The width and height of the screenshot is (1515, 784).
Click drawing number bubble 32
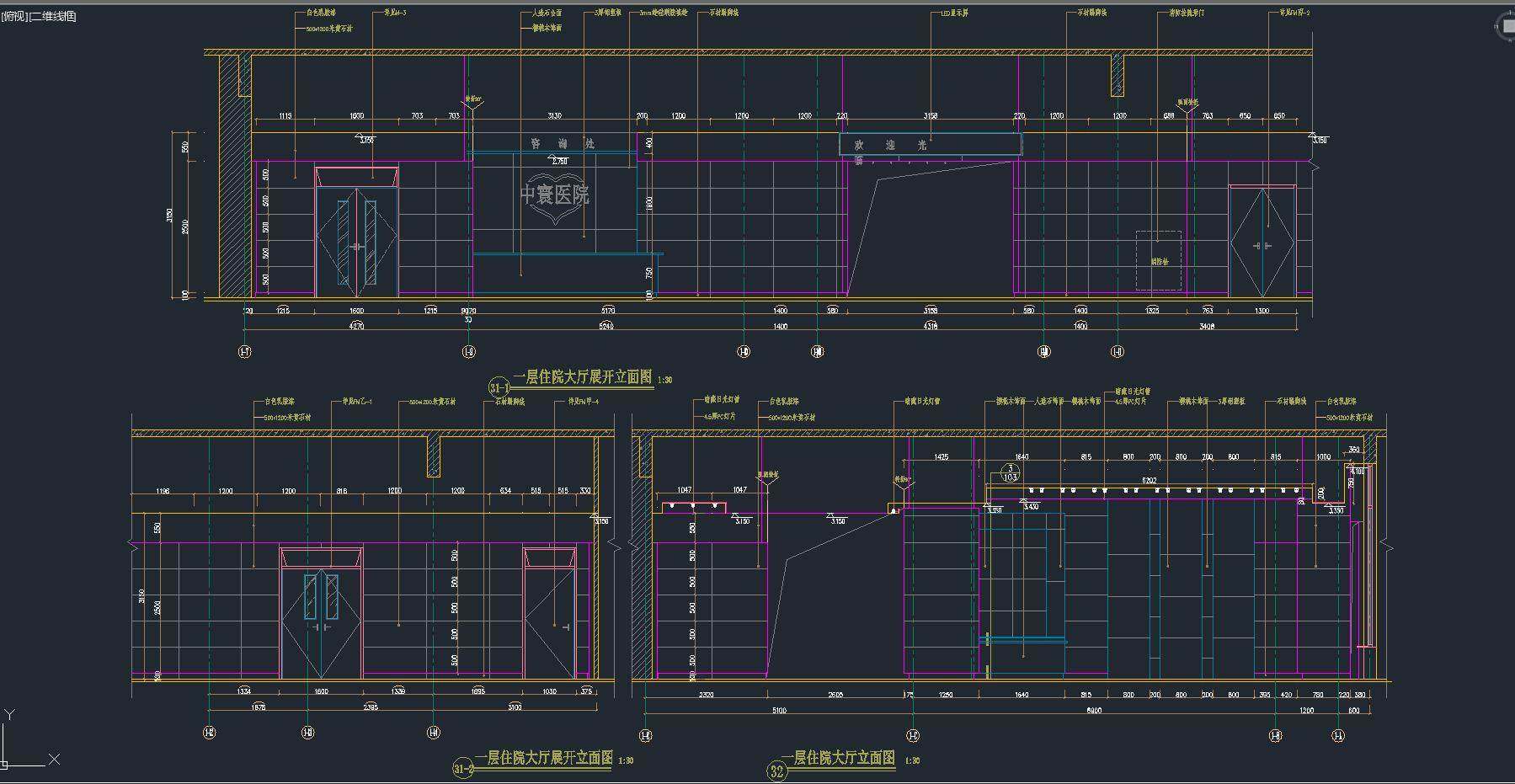(776, 771)
